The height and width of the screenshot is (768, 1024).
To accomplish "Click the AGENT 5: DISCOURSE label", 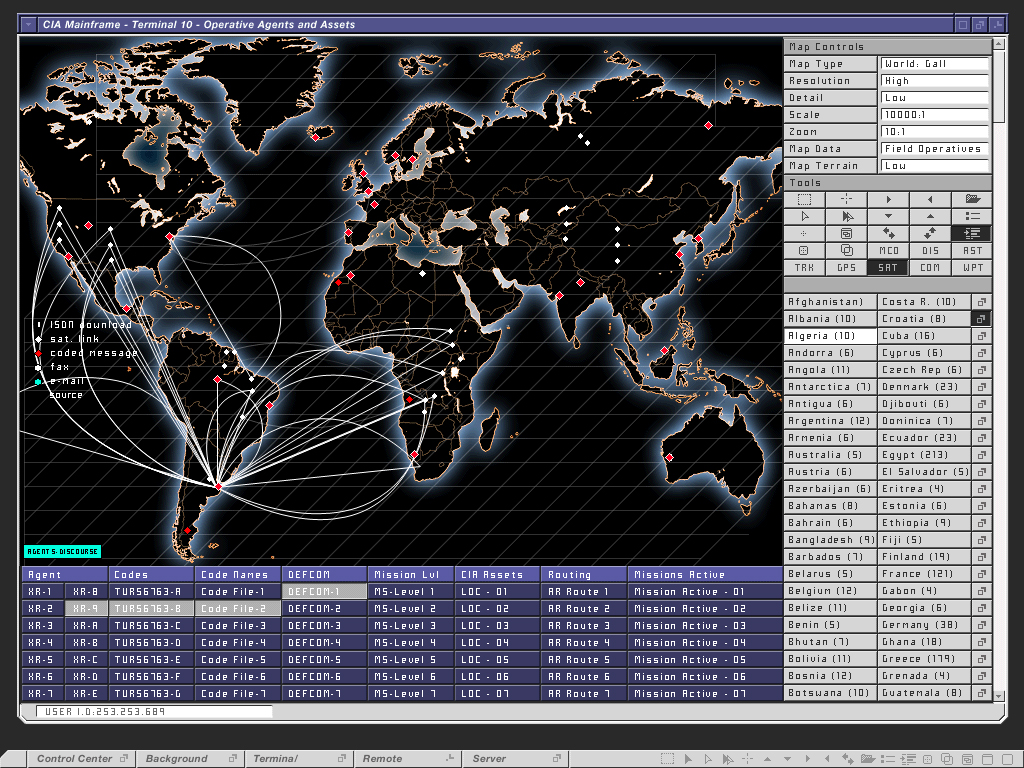I will tap(62, 551).
